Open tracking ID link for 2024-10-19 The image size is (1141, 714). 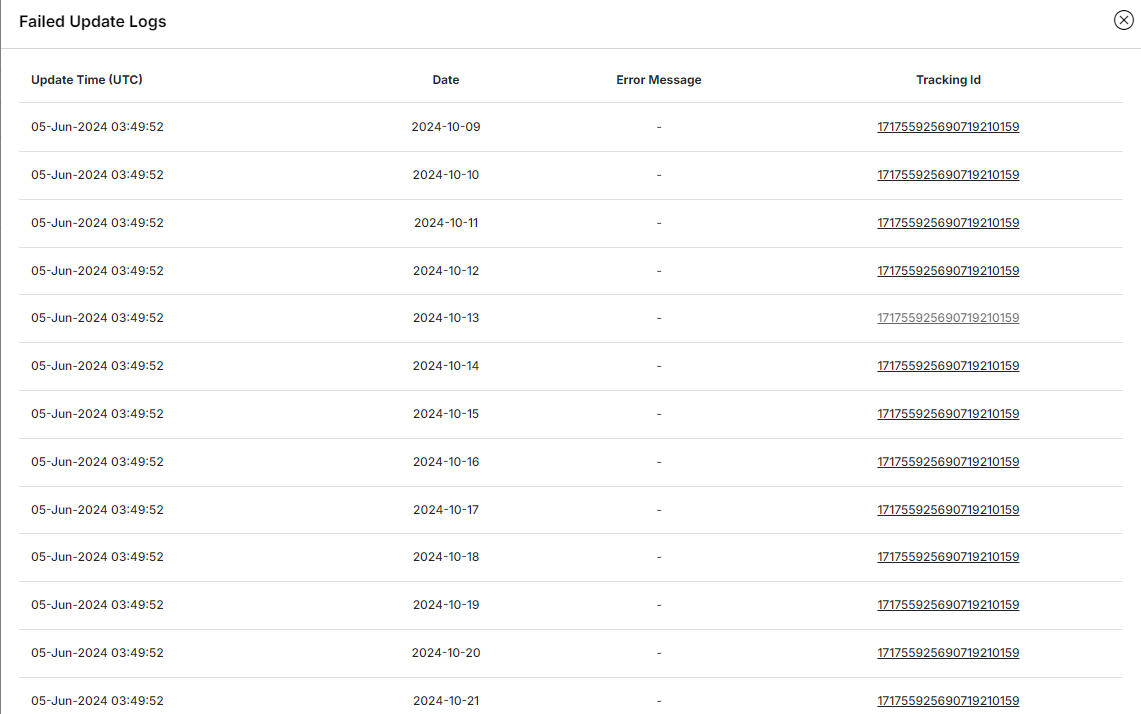(948, 605)
